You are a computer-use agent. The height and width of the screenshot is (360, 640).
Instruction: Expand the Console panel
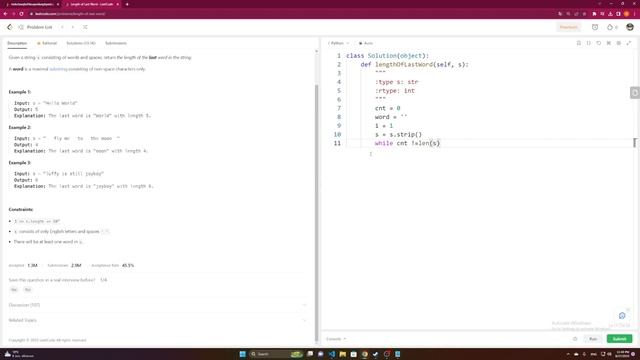(x=336, y=339)
